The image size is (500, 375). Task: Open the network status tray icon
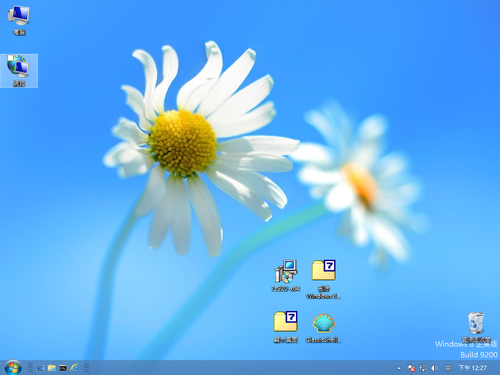coord(423,368)
